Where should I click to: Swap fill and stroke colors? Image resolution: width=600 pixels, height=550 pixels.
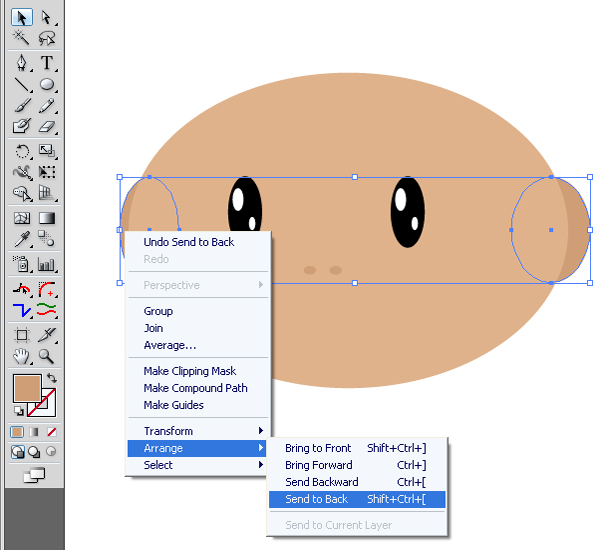(52, 378)
